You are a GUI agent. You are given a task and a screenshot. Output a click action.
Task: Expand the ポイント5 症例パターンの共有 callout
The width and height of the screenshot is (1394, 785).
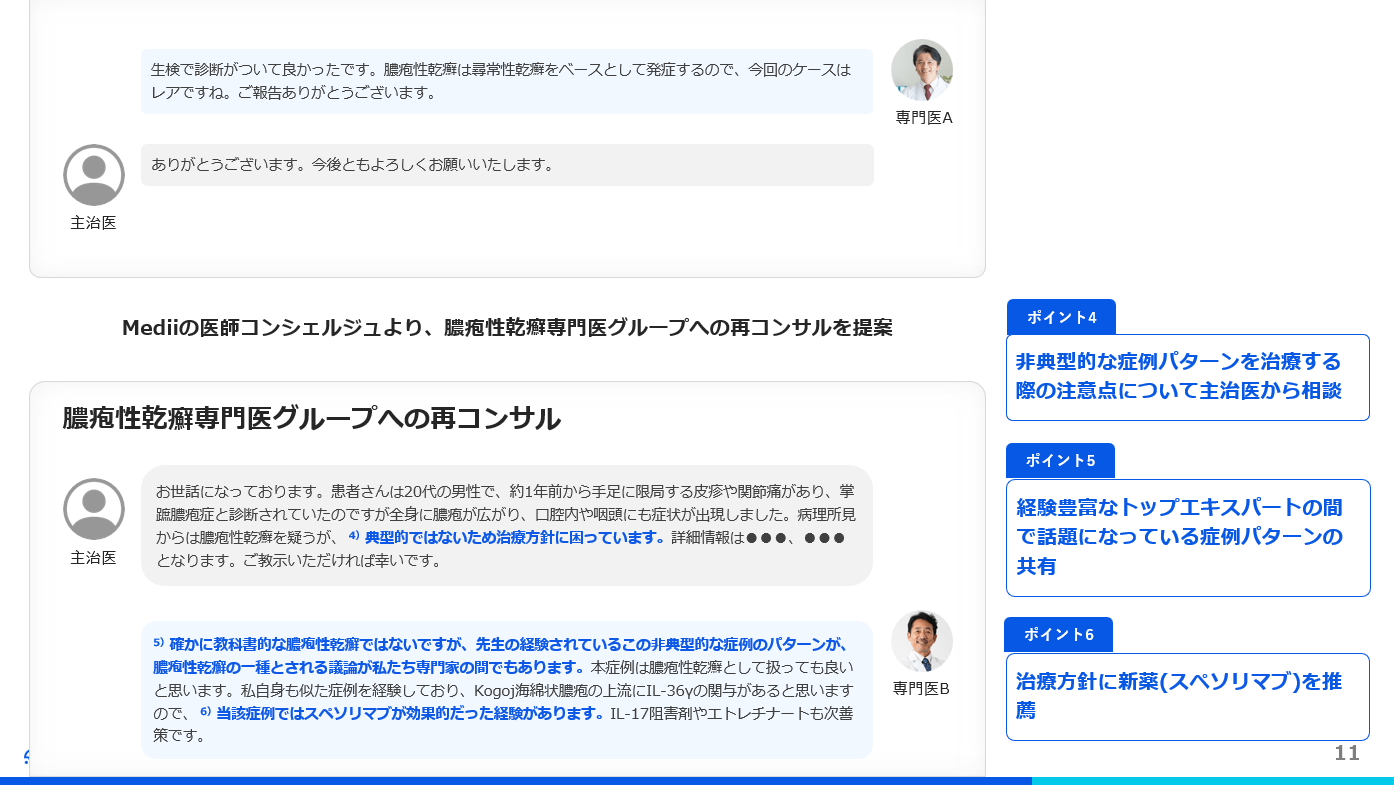1187,537
